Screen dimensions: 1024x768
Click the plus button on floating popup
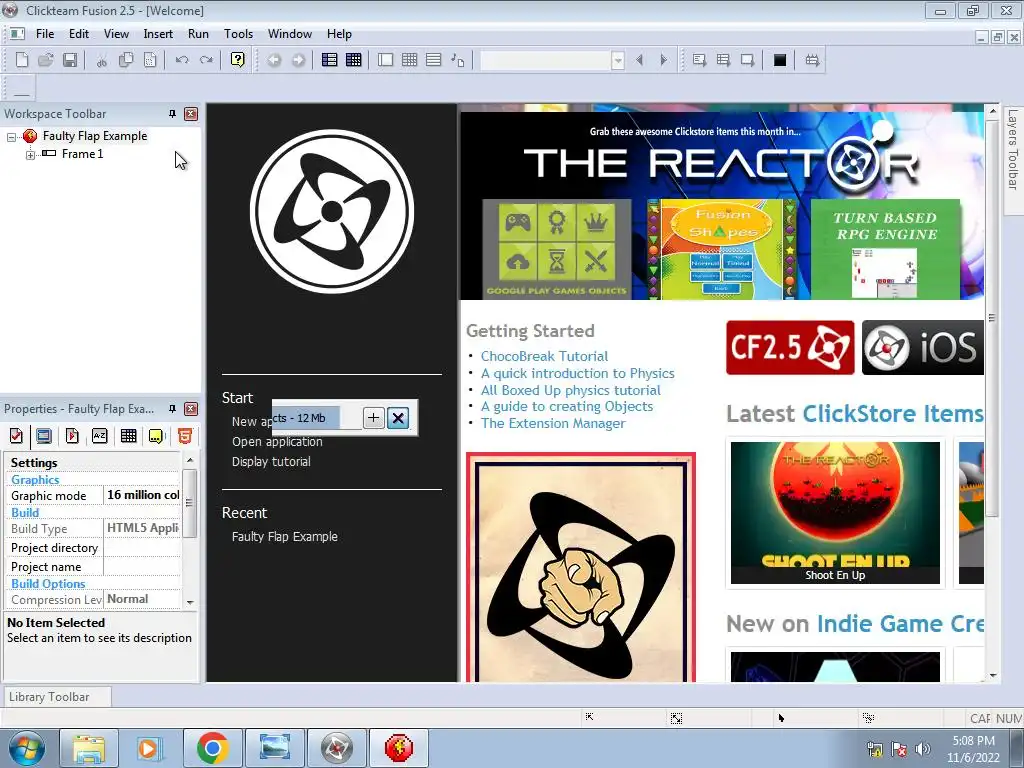click(373, 417)
